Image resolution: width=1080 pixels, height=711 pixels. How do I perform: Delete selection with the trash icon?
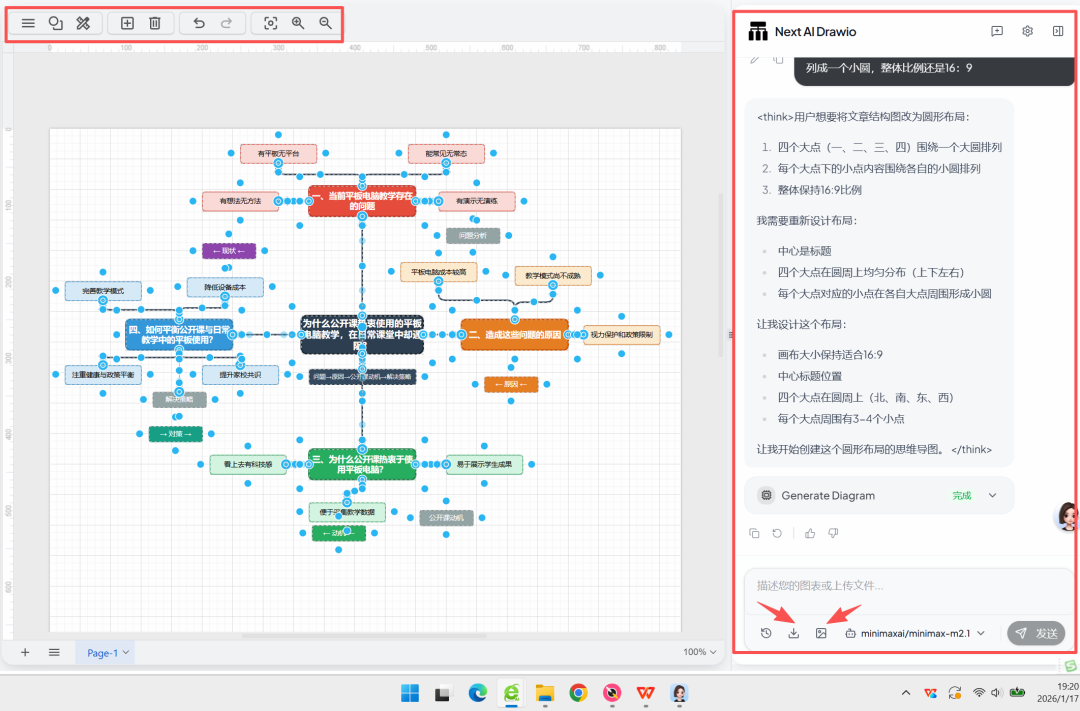[155, 23]
